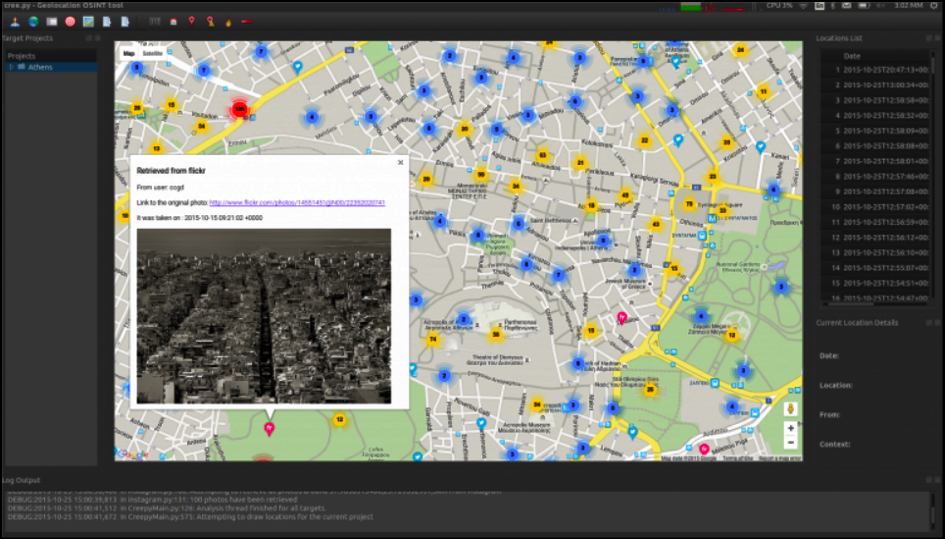Click the flame heatmap toolbar icon

227,21
